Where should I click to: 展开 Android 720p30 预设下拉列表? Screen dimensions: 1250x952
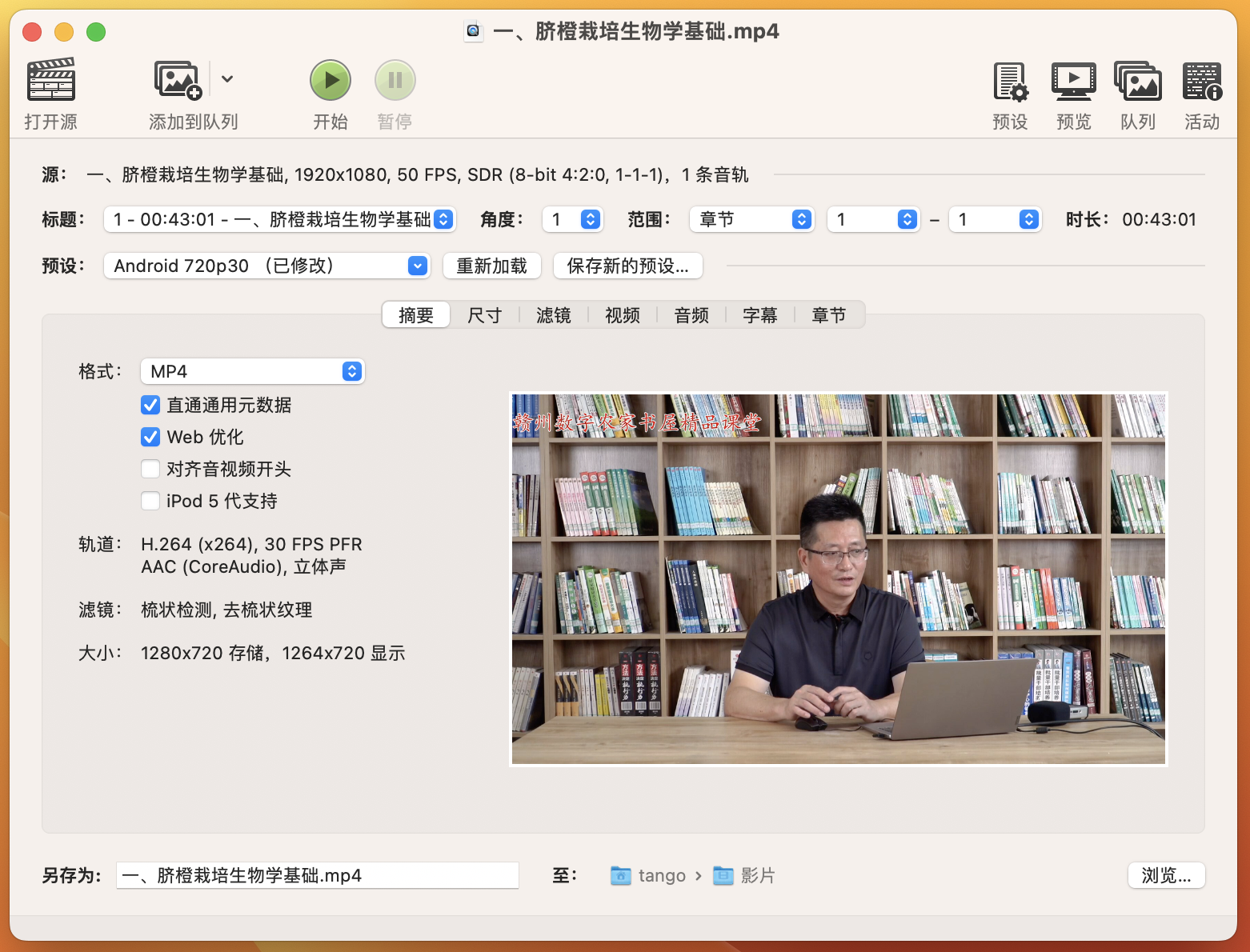(x=416, y=266)
